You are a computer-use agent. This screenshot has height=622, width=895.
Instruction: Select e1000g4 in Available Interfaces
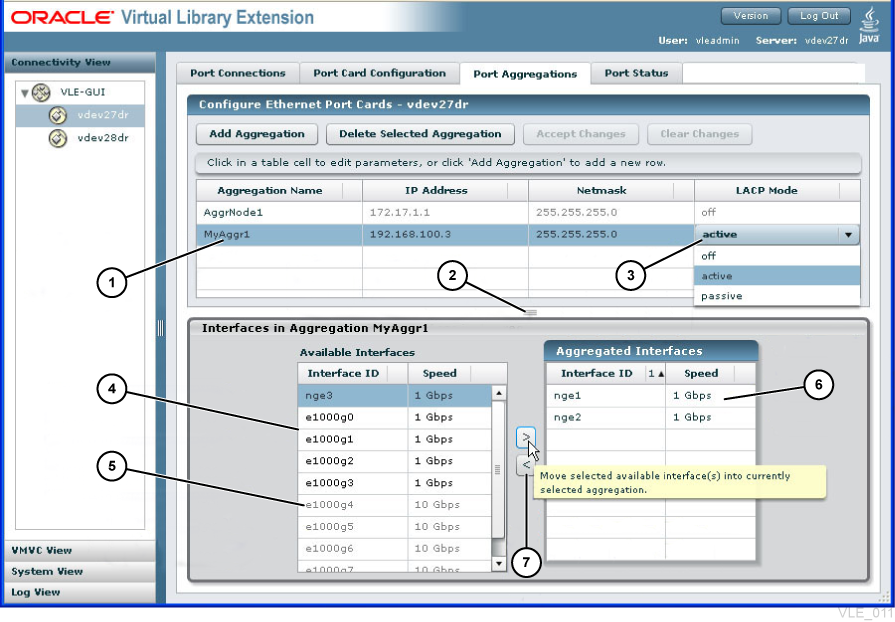click(394, 504)
